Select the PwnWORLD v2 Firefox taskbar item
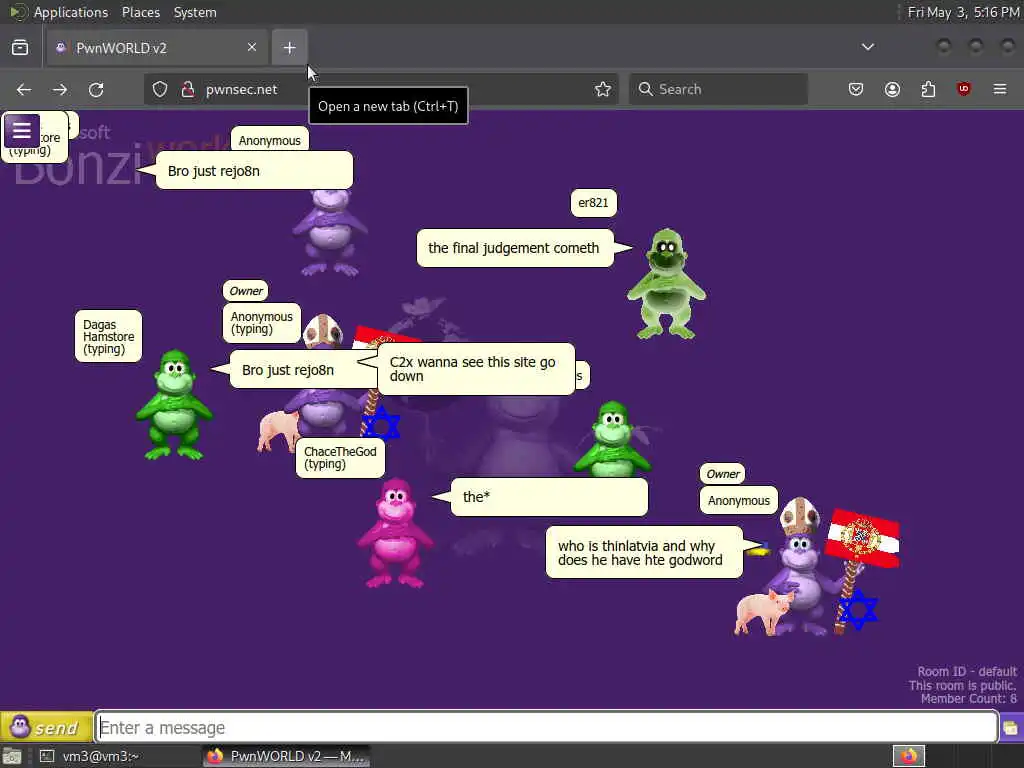 [x=287, y=756]
